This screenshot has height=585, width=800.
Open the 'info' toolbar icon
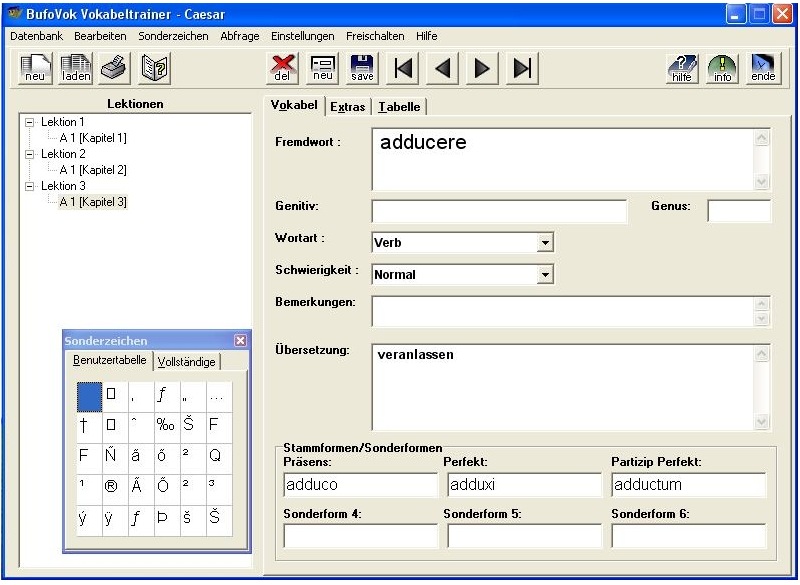pos(722,68)
